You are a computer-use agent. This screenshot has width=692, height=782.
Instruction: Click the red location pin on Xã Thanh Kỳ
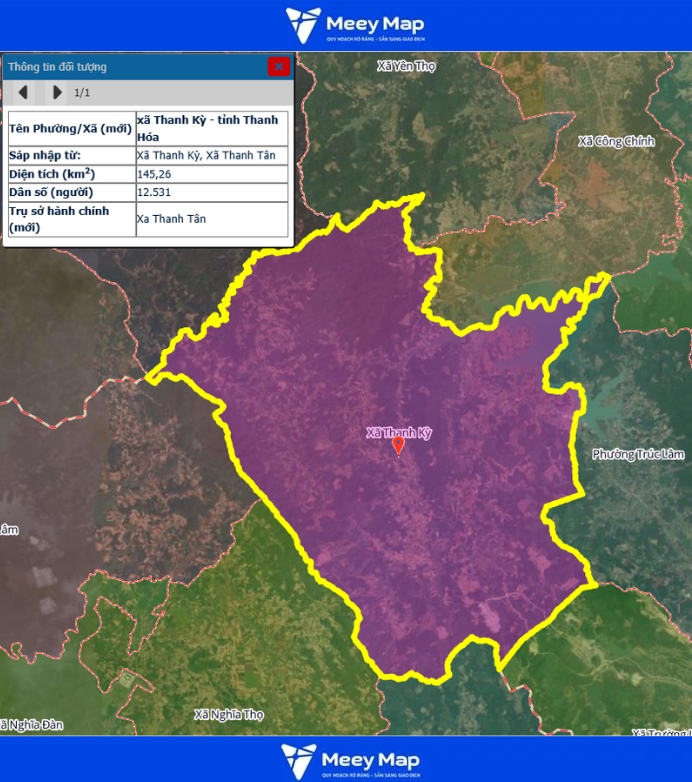[x=398, y=445]
